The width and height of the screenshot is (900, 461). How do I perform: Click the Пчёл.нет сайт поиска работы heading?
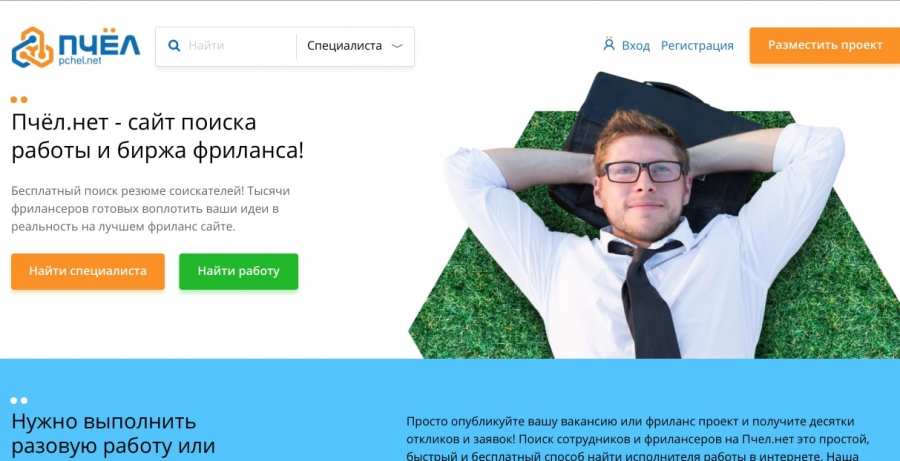pos(158,137)
